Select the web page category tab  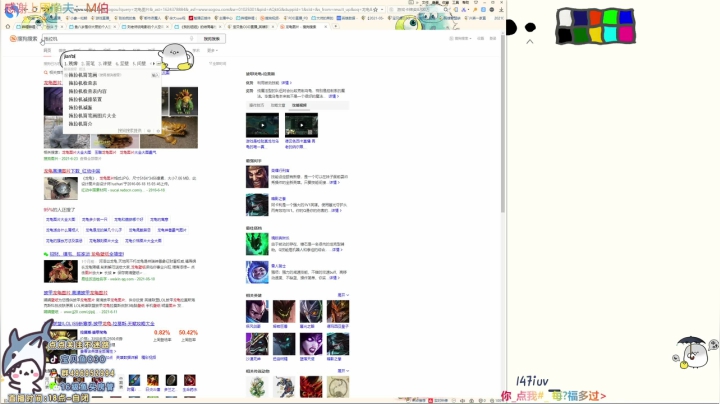point(47,50)
